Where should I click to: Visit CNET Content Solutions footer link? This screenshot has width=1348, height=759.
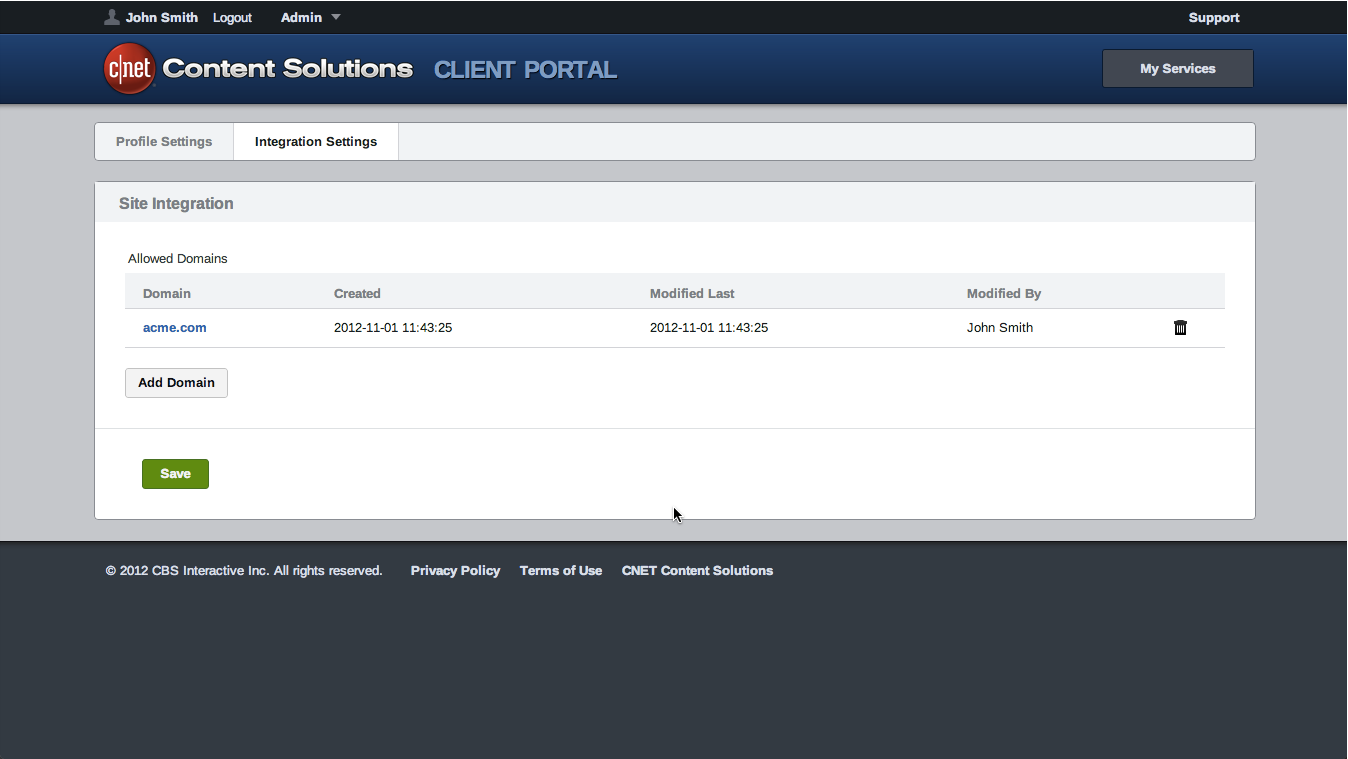[x=697, y=571]
